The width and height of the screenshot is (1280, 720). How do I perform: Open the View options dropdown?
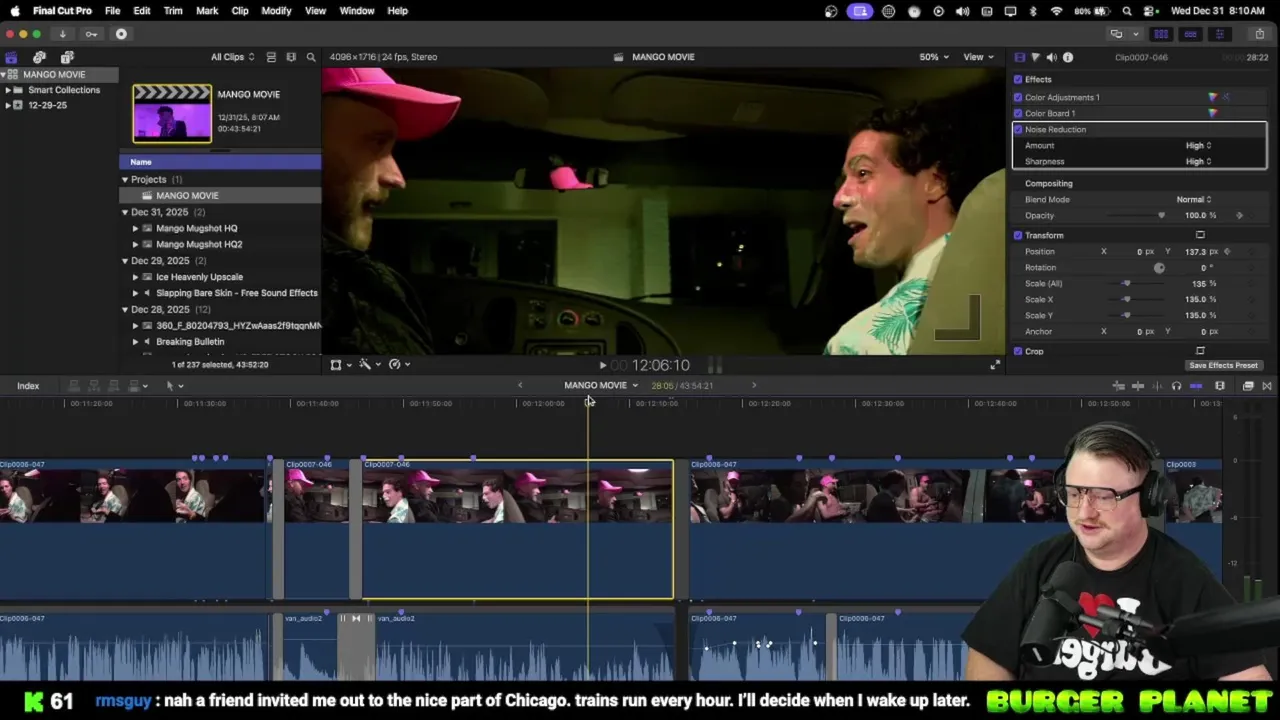tap(977, 57)
